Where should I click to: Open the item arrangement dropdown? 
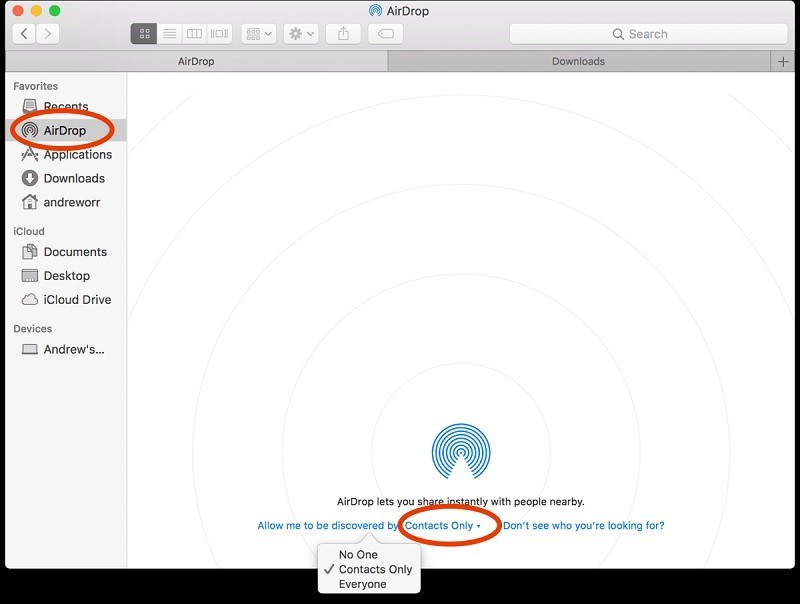point(256,33)
